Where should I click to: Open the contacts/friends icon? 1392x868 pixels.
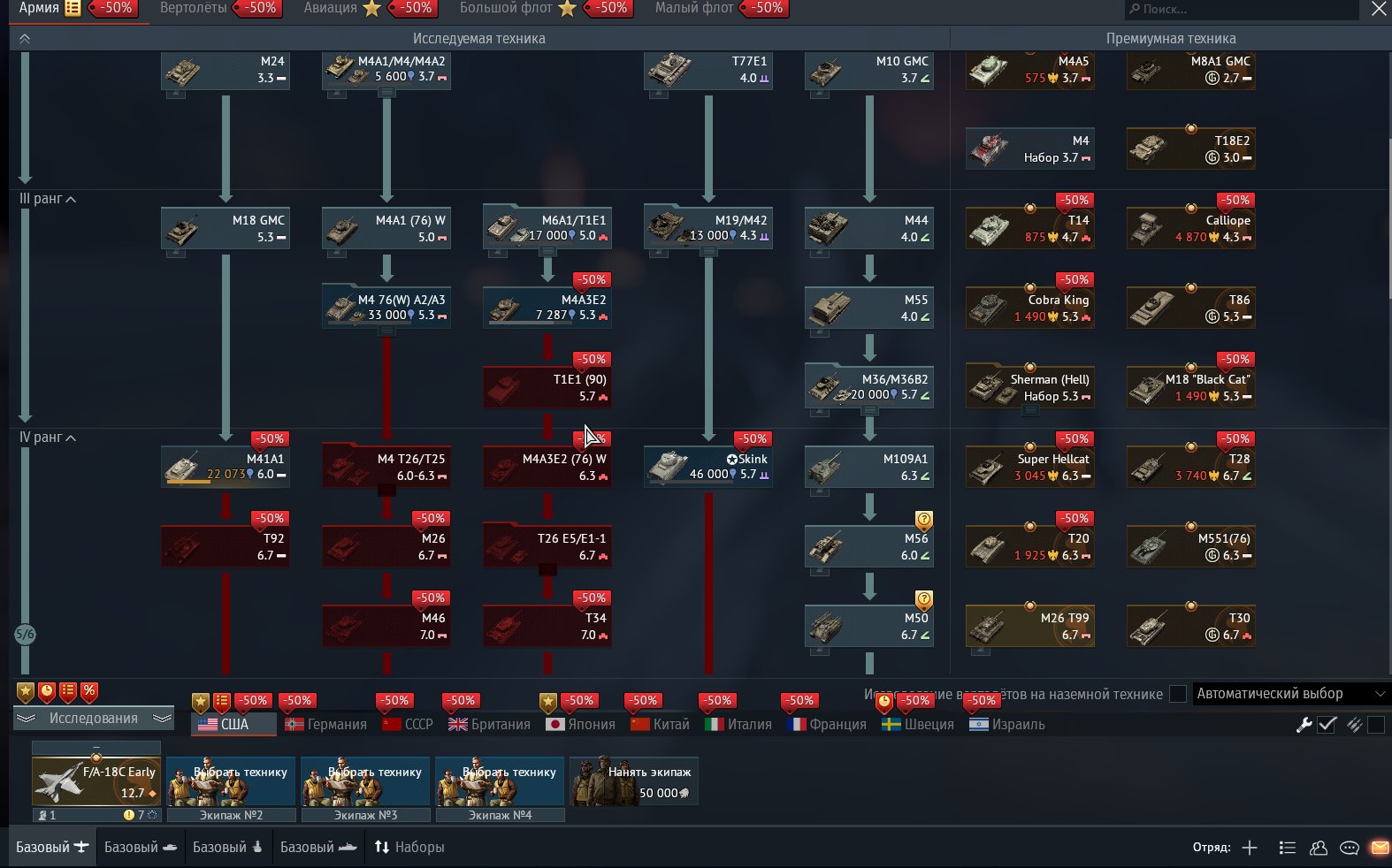pos(1318,848)
